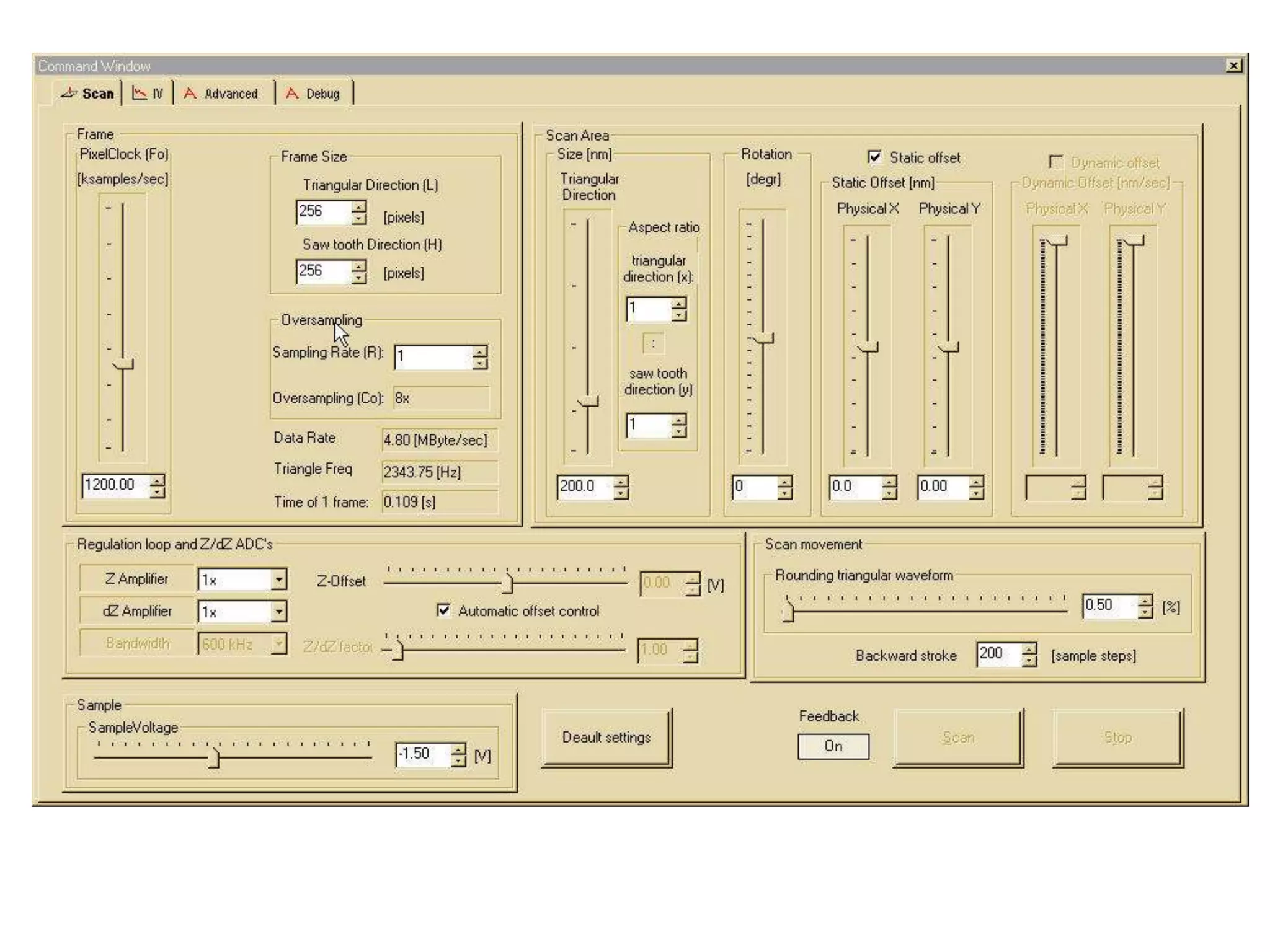
Task: Decrease Rotation degrees with down spinner
Action: click(x=785, y=493)
